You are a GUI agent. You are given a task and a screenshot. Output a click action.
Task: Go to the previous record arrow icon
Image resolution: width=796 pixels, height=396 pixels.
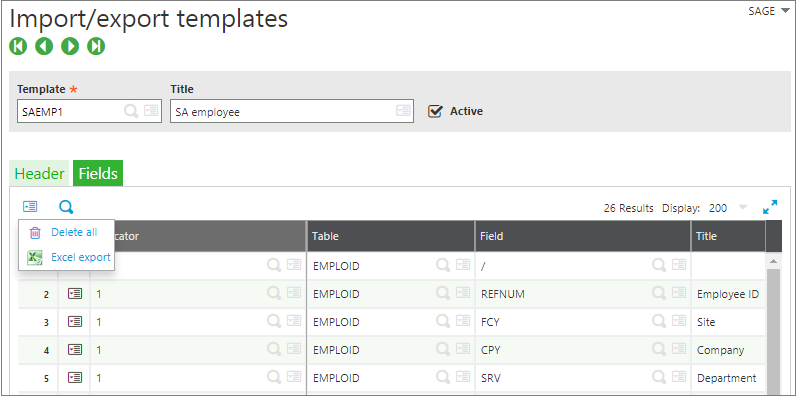point(44,46)
